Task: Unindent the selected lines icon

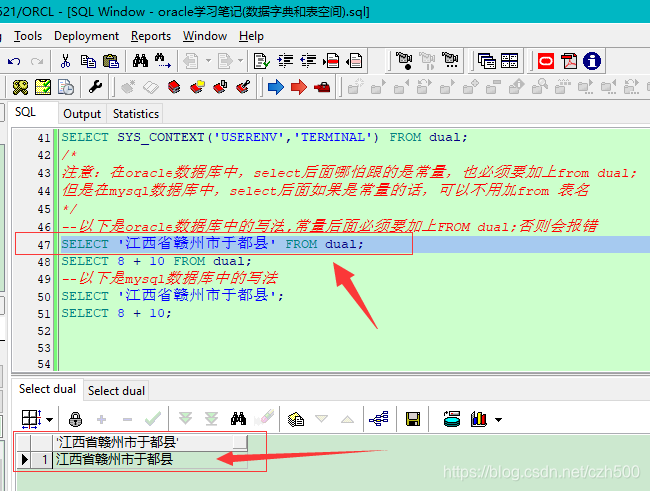Action: 308,61
